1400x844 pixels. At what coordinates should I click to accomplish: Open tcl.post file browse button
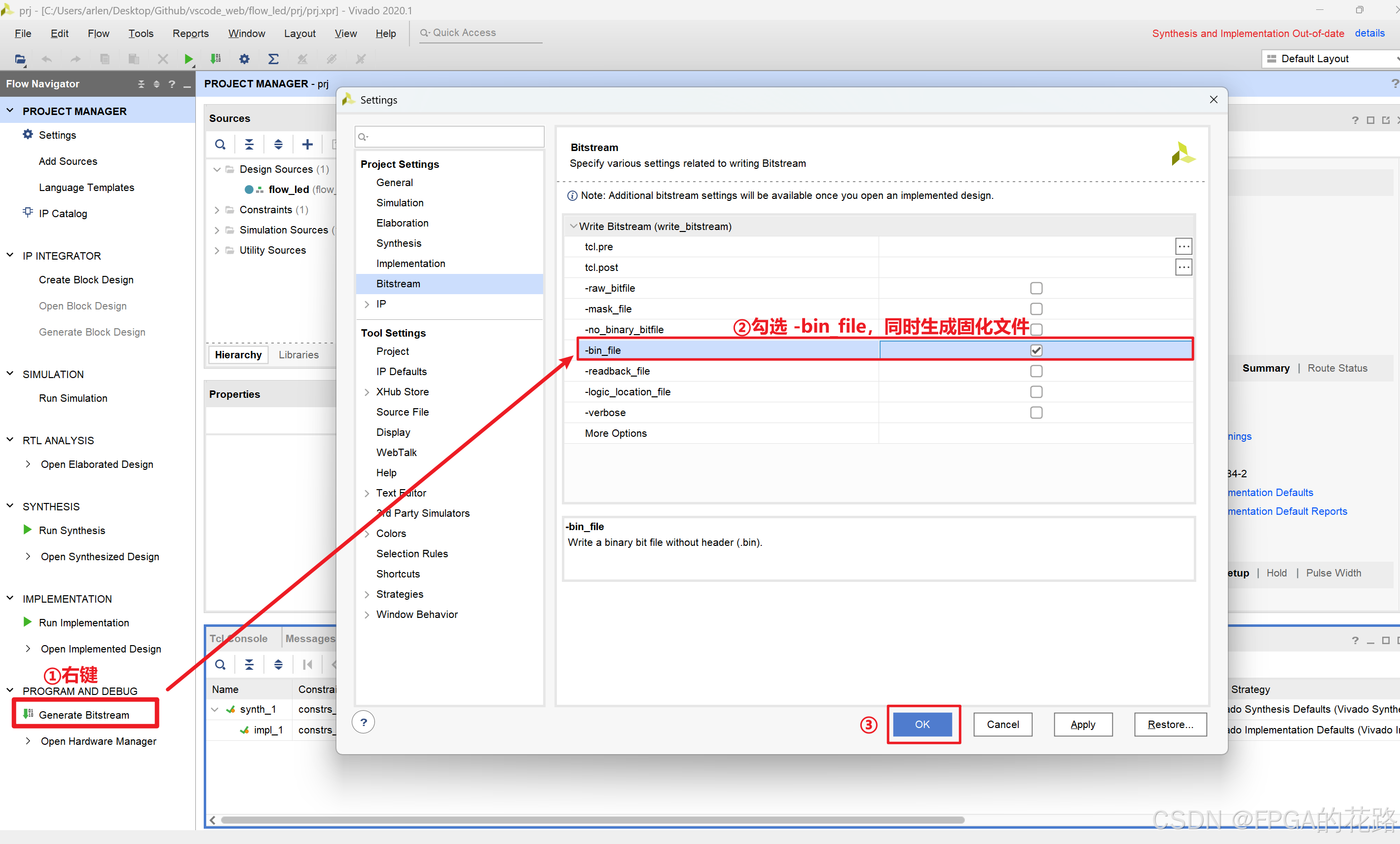coord(1183,267)
